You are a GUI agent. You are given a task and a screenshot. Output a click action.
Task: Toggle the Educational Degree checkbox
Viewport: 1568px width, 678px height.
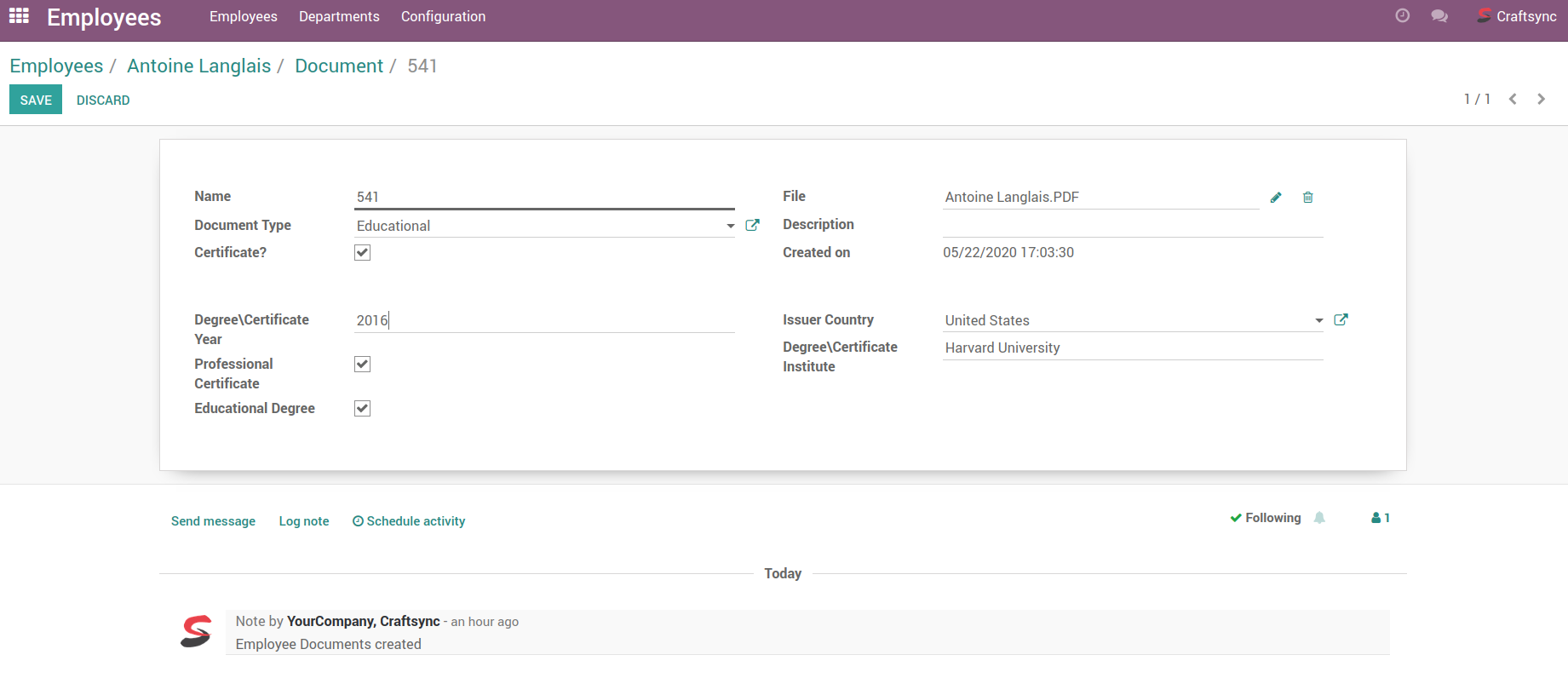363,409
